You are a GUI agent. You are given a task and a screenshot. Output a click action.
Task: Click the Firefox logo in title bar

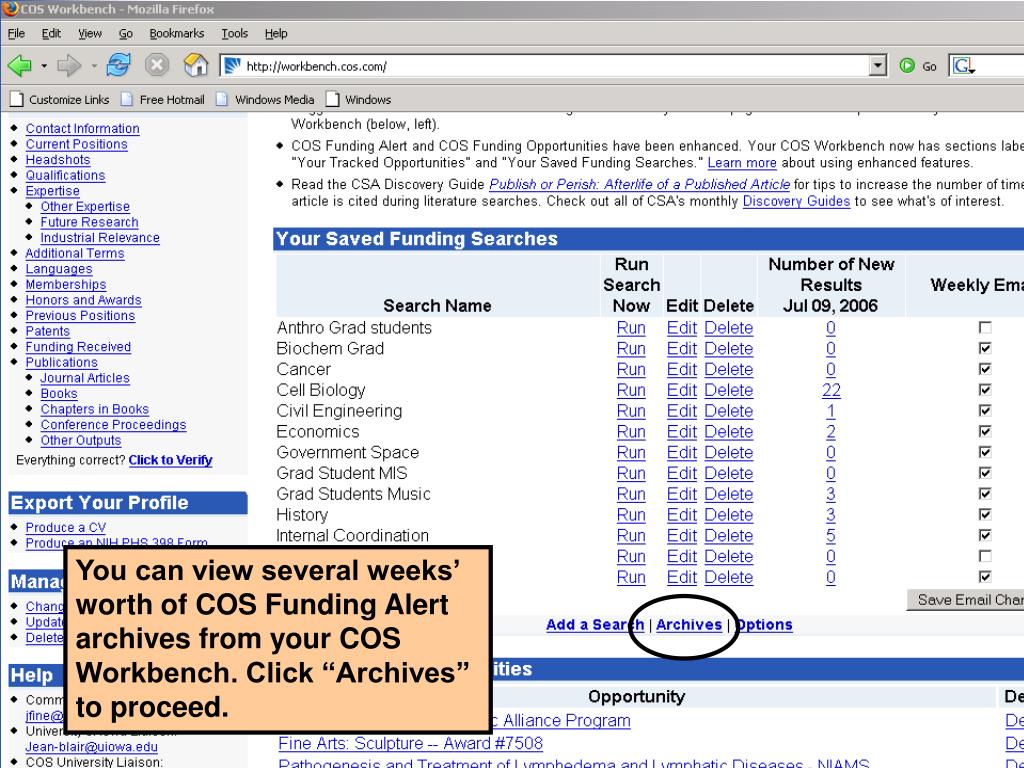[x=9, y=9]
